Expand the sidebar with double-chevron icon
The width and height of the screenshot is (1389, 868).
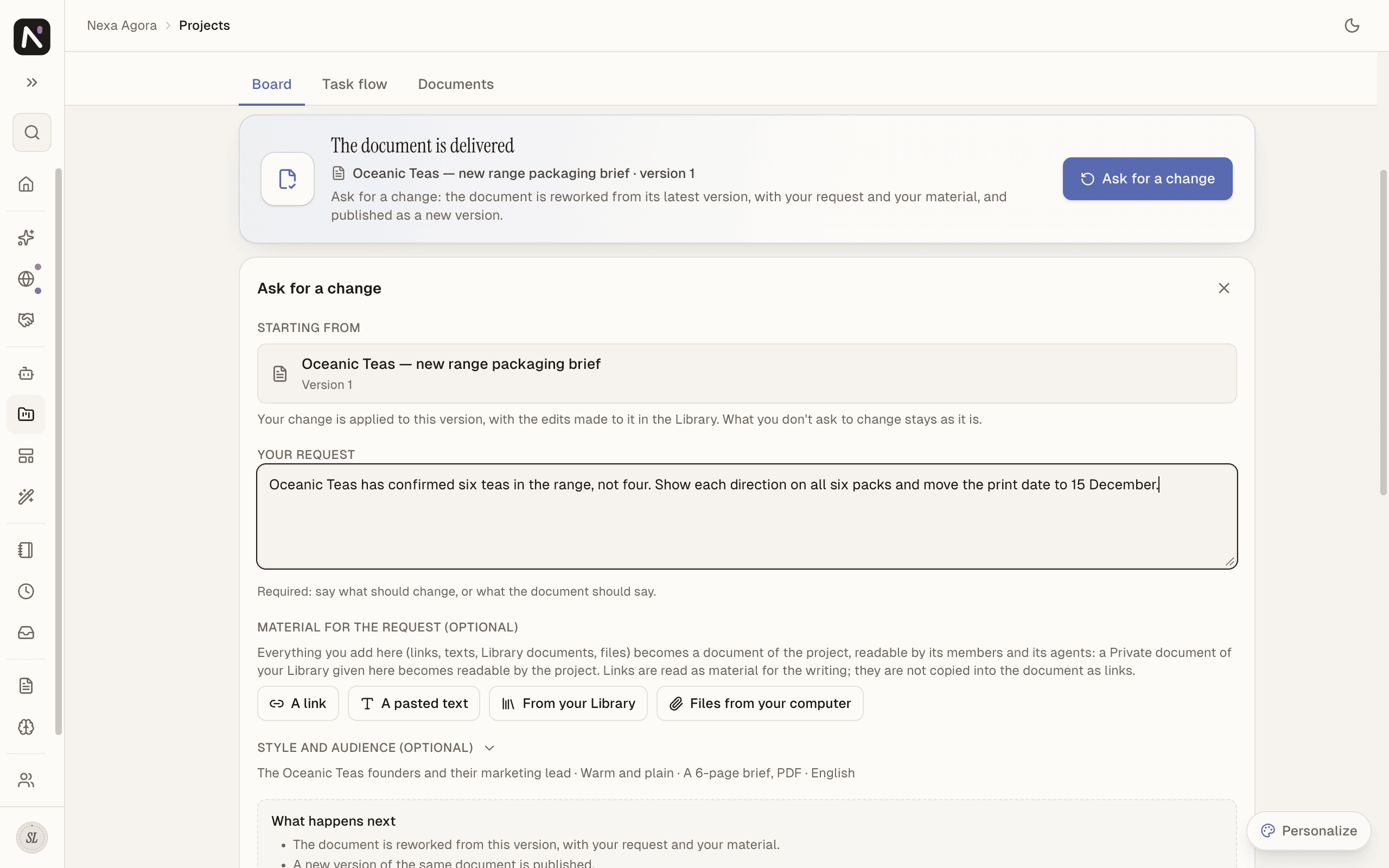(x=31, y=82)
